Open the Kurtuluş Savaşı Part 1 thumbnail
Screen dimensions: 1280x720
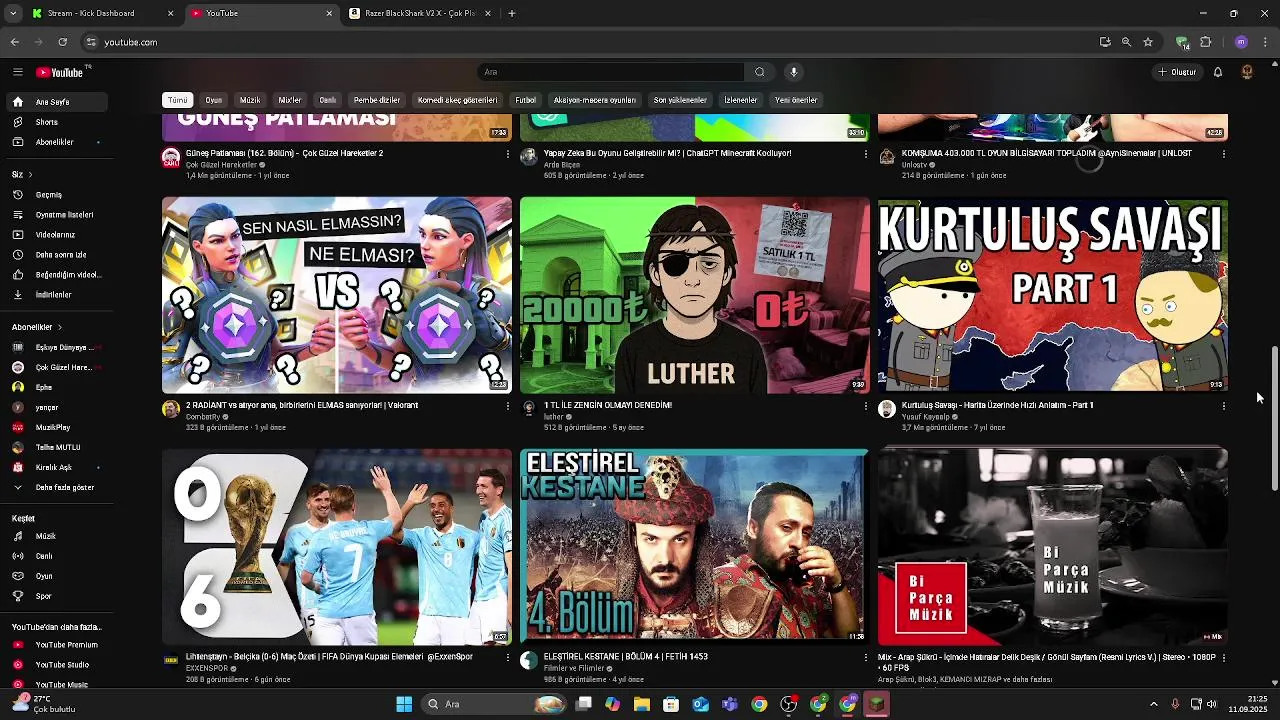click(1053, 295)
